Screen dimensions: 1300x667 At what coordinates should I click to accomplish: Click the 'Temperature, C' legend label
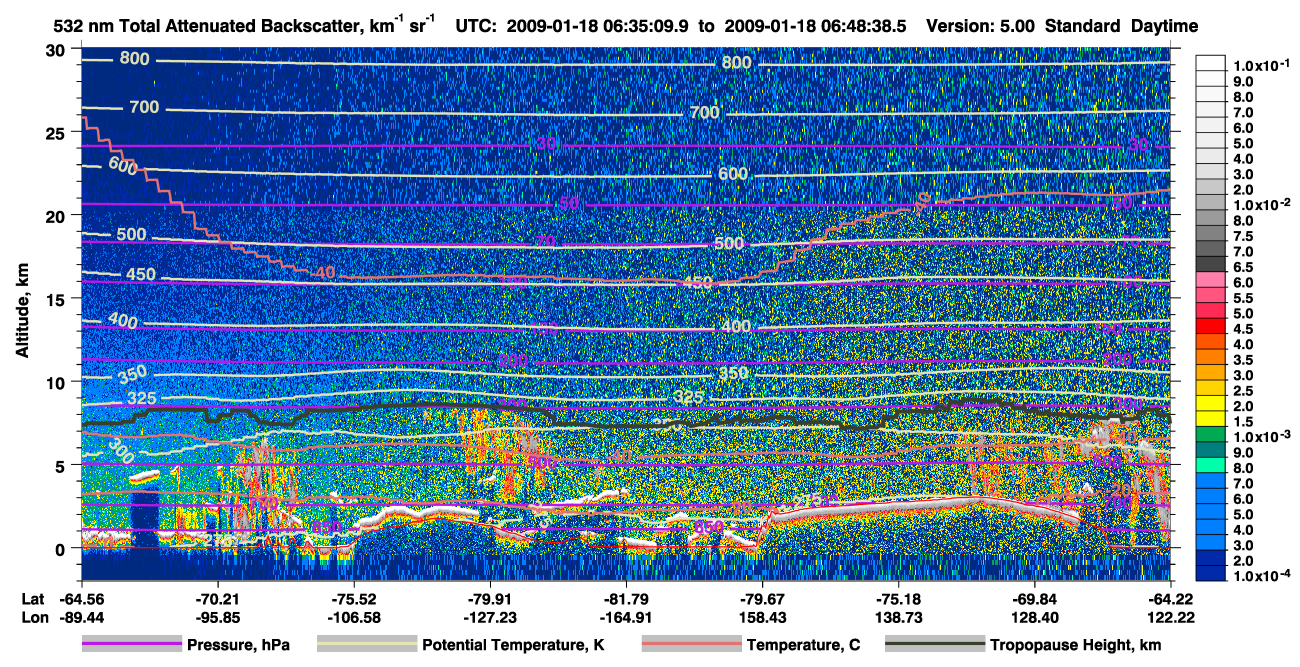(x=803, y=645)
